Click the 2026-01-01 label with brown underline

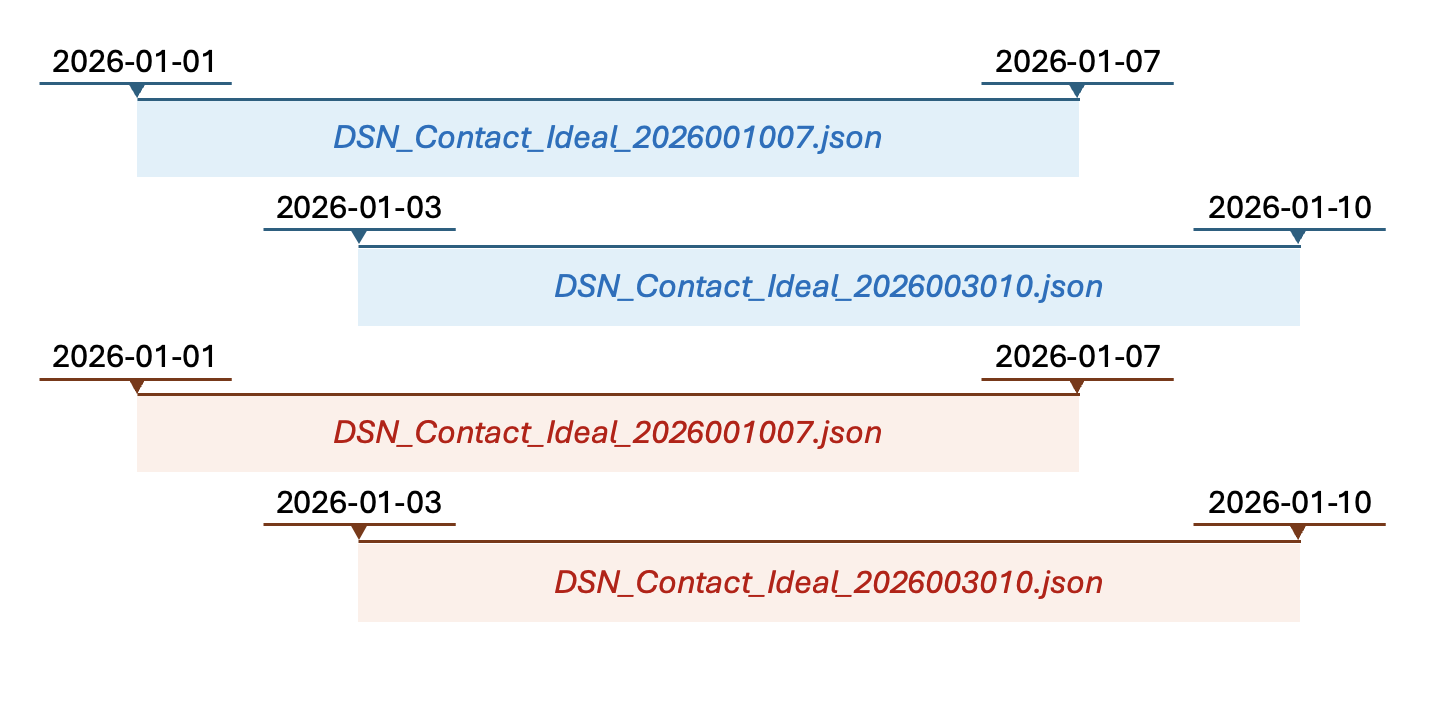point(134,357)
